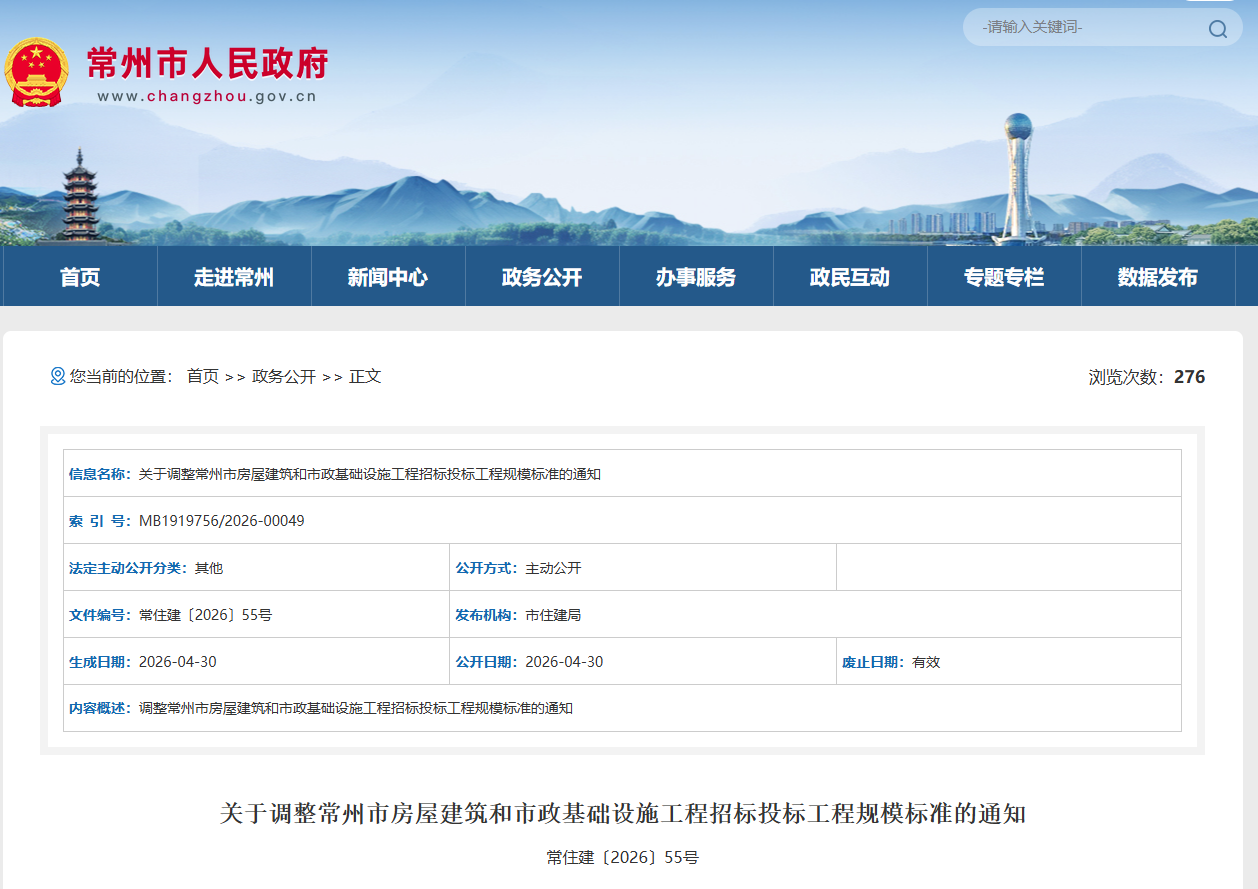1258x889 pixels.
Task: Click the www.changzhou.gov.cn address text
Action: pyautogui.click(x=207, y=96)
